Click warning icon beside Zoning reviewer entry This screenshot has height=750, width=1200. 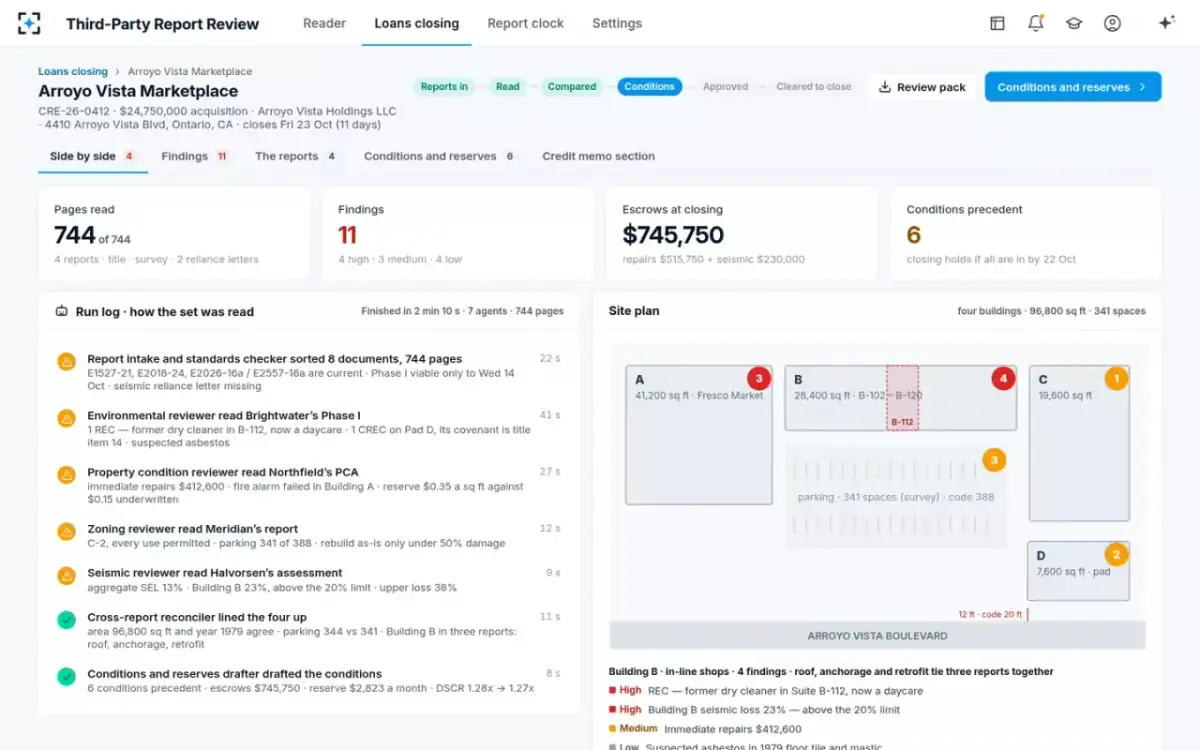(x=66, y=532)
